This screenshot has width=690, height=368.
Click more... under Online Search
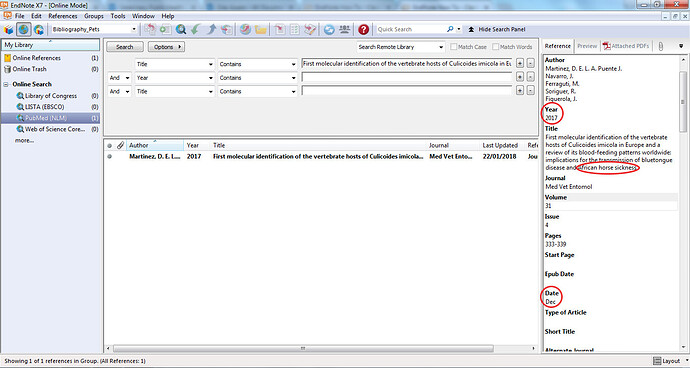click(24, 140)
